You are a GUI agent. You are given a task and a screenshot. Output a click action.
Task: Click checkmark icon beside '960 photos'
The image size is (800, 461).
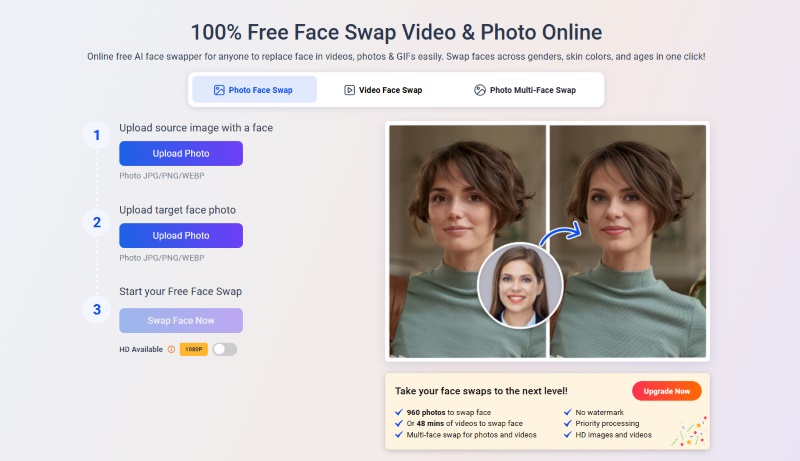tap(399, 412)
